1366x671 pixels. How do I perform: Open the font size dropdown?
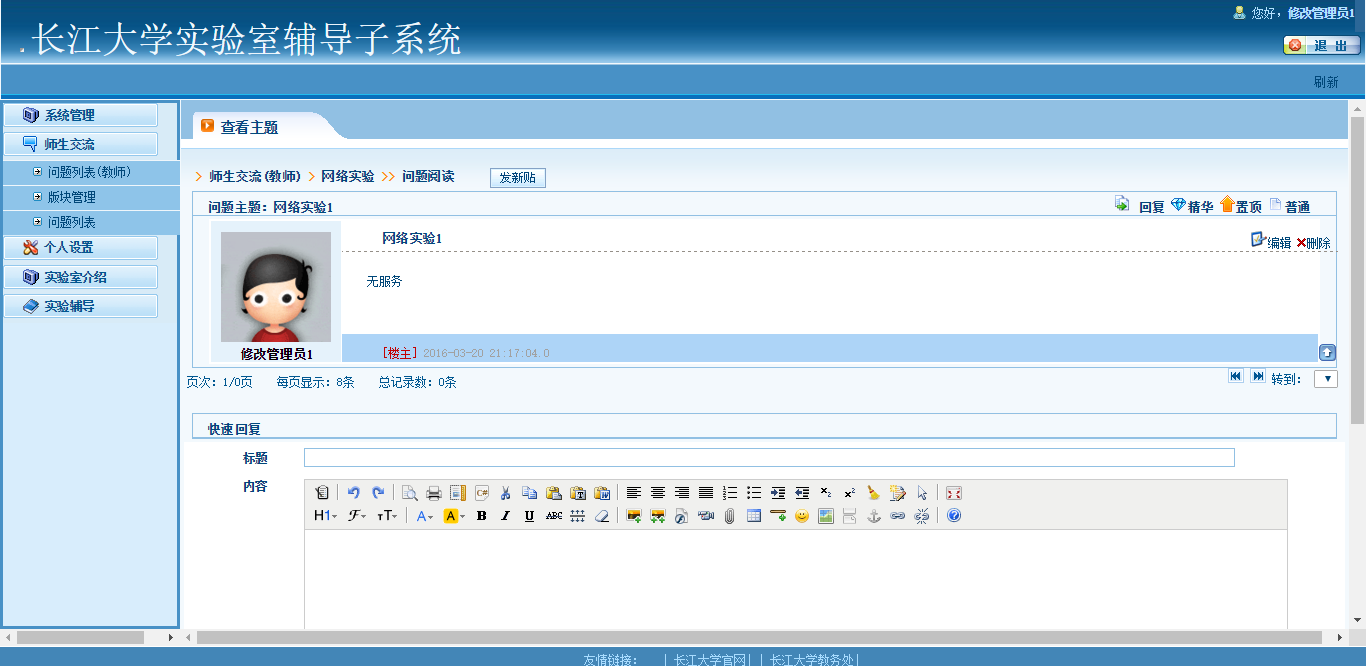coord(387,516)
